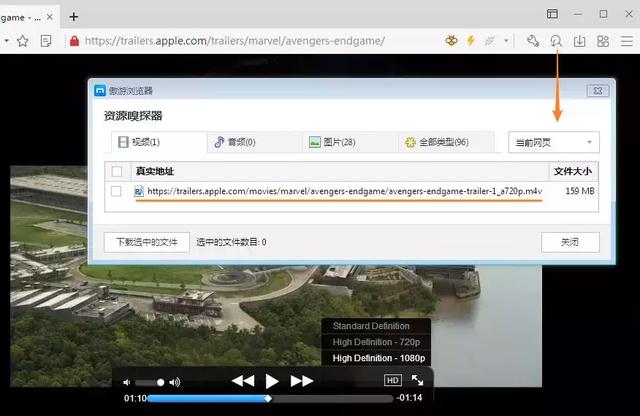Click the avengers-endgame-trailer-1_a720p.m4v URL
The image size is (640, 416).
tap(344, 191)
